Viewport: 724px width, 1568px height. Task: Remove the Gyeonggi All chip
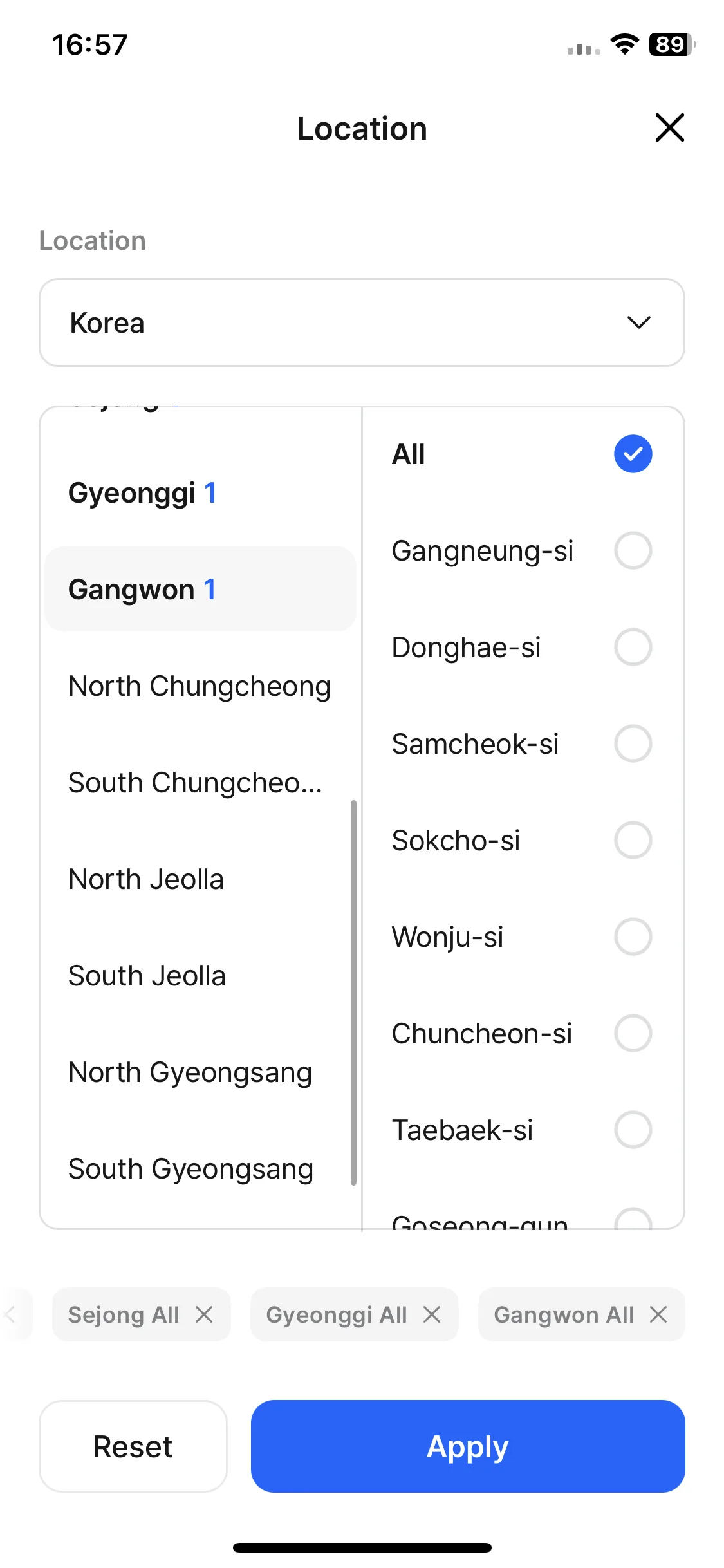(432, 1314)
